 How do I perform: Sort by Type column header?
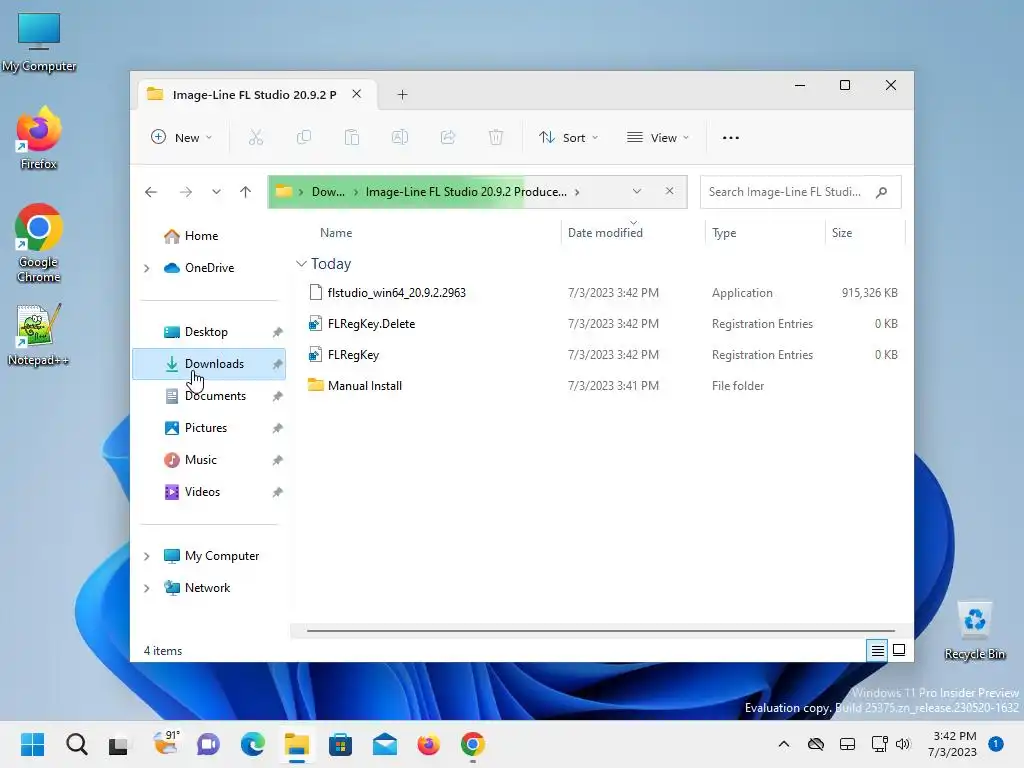(724, 233)
